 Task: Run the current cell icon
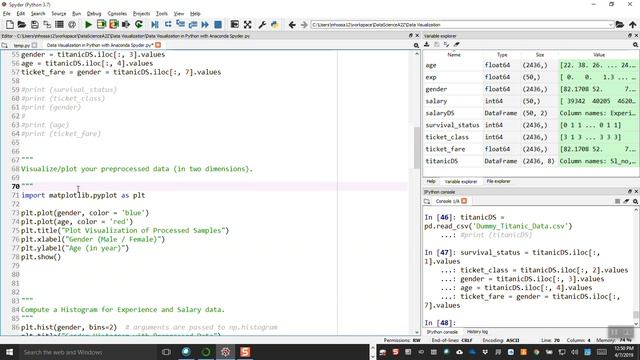pos(101,24)
